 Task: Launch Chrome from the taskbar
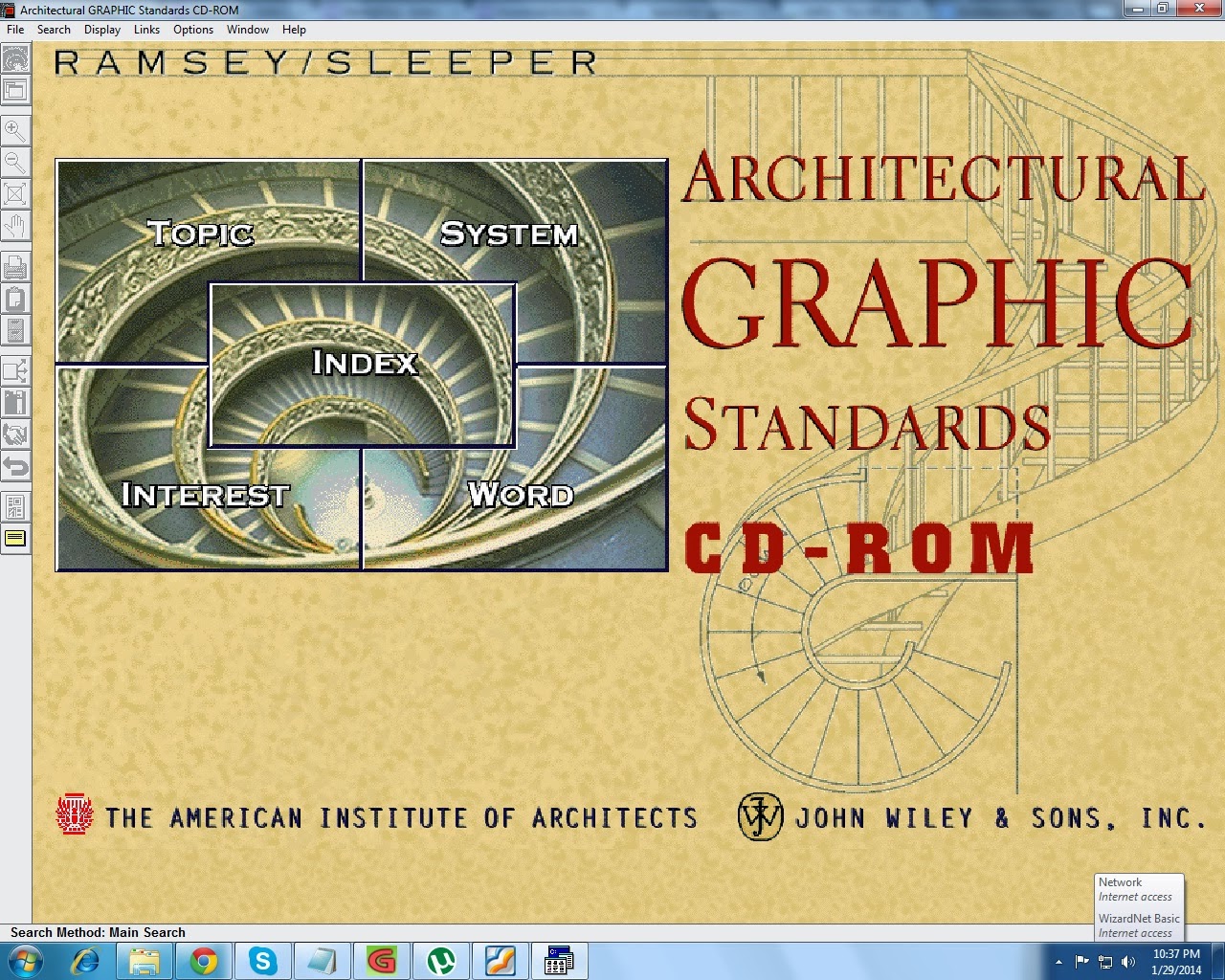(x=204, y=960)
